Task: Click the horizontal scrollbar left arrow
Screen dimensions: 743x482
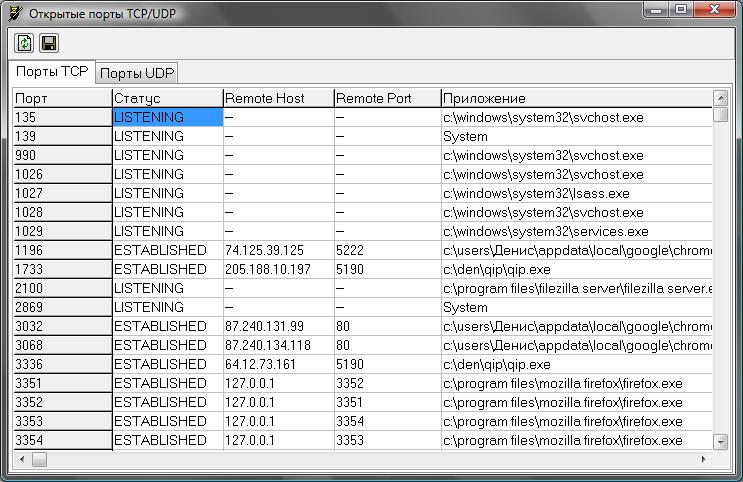Action: tap(21, 459)
